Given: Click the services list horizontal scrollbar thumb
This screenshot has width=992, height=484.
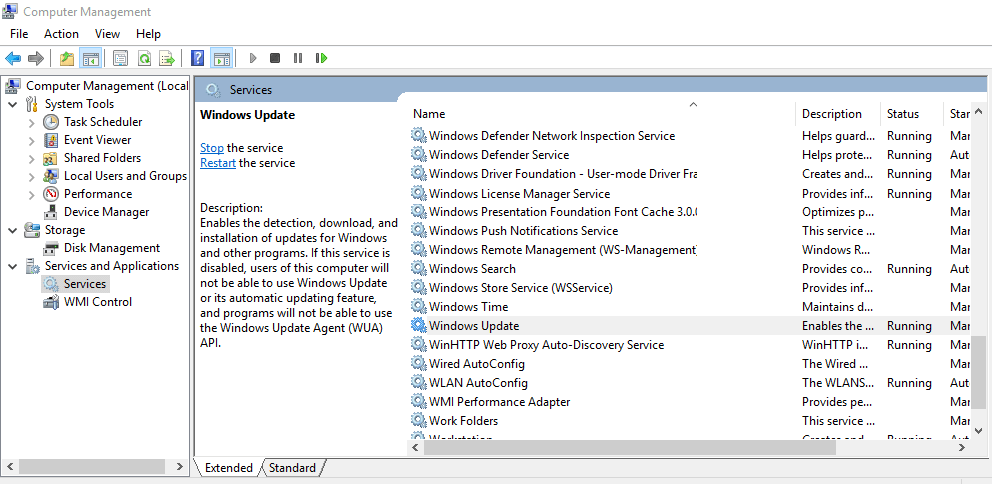Looking at the screenshot, I should pos(629,447).
